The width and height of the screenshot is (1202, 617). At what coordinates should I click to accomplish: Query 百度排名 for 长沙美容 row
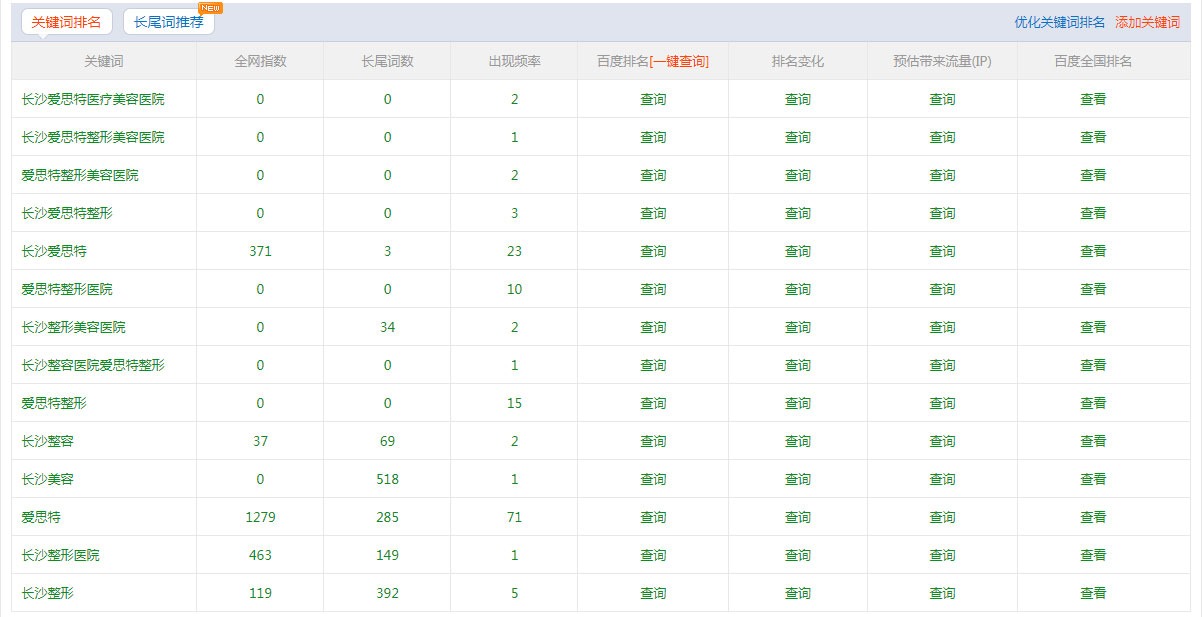pyautogui.click(x=653, y=479)
